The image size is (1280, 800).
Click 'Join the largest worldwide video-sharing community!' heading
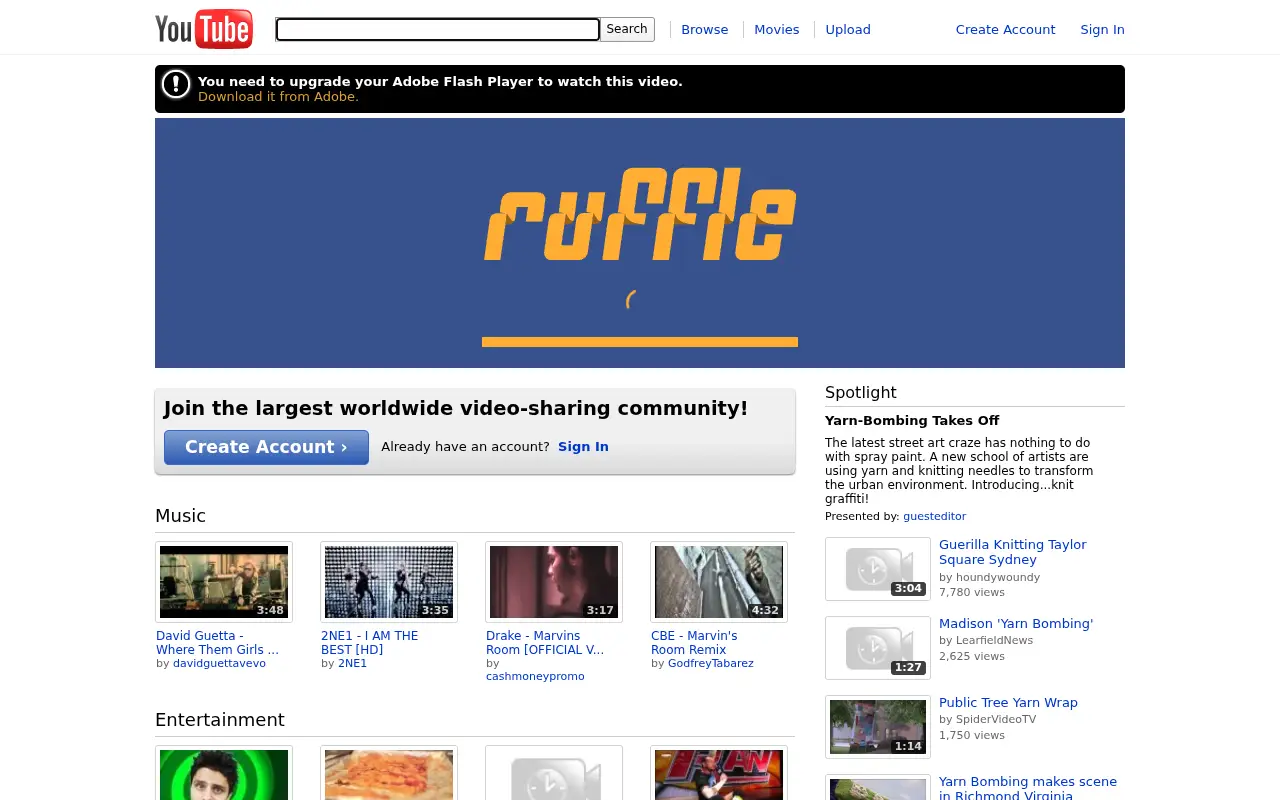point(456,408)
